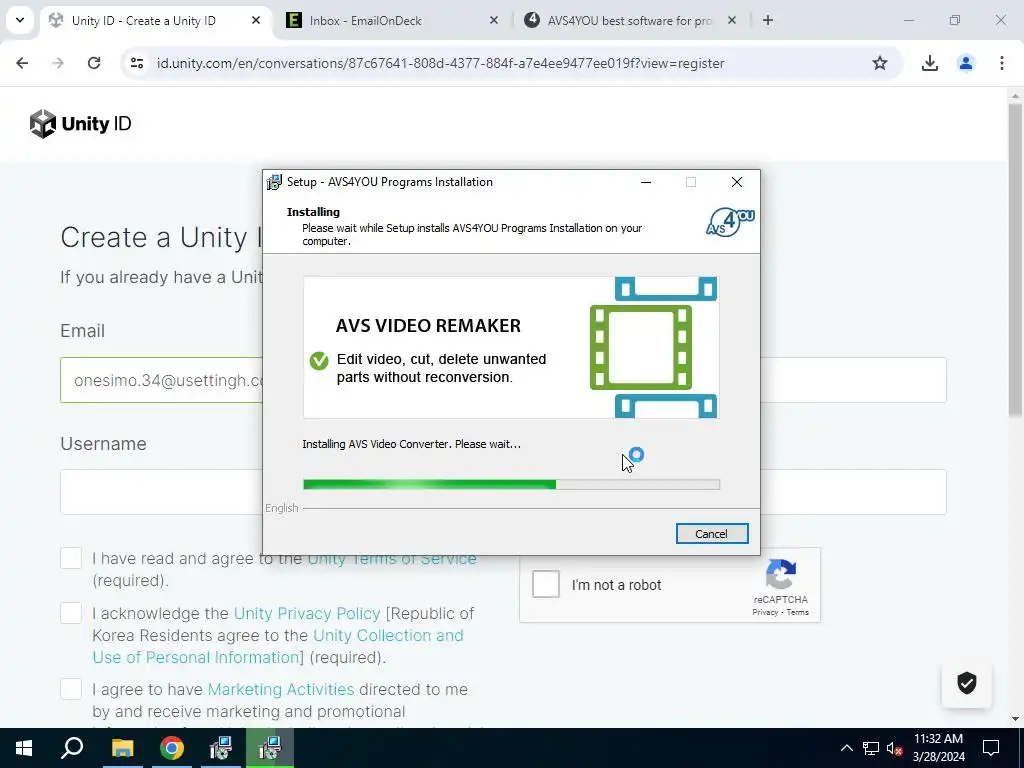Open Windows taskbar search
1024x768 pixels.
72,748
